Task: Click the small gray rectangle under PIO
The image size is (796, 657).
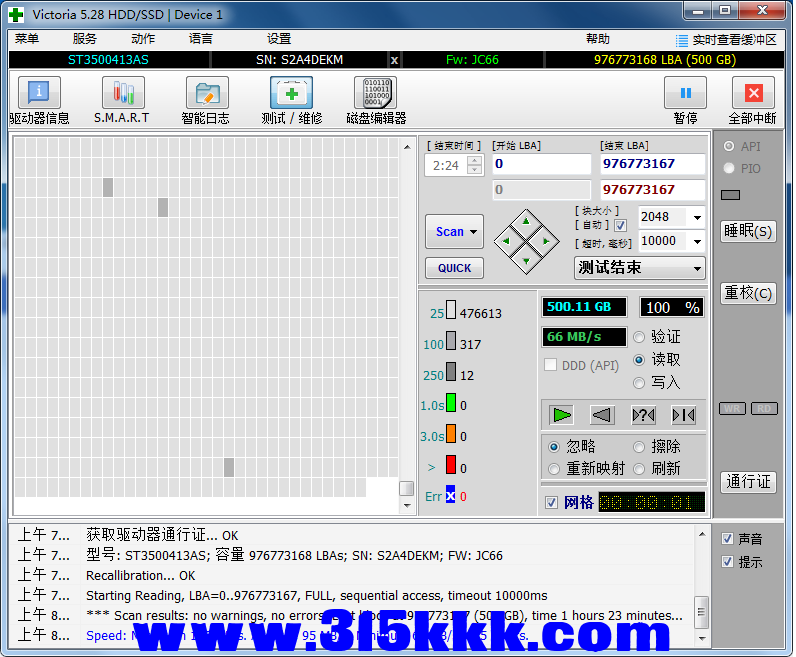Action: pos(731,195)
